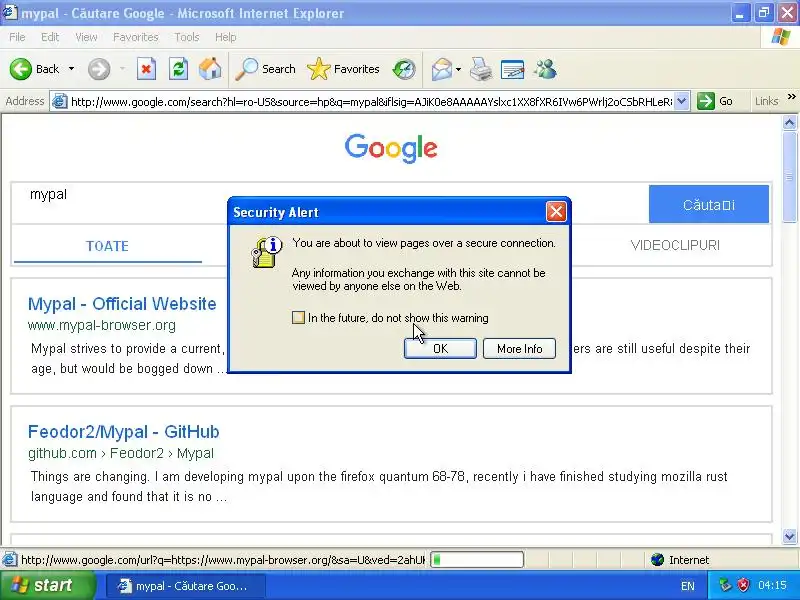Open the Mail button dropdown arrow
The width and height of the screenshot is (800, 600).
[458, 69]
